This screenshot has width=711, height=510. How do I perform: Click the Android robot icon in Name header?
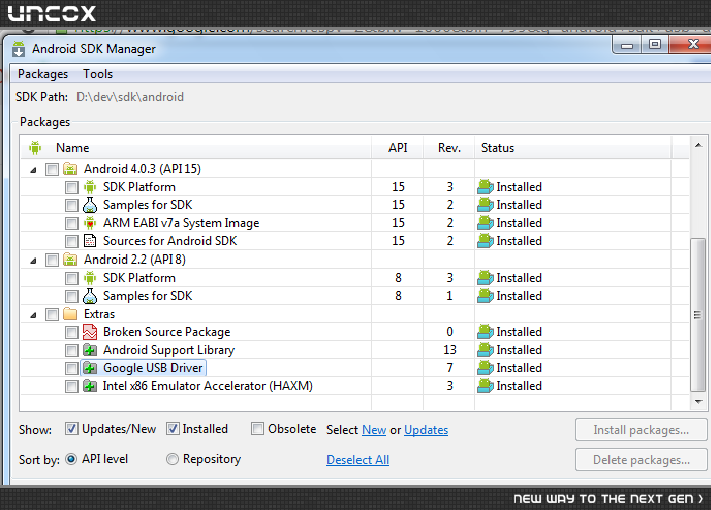click(36, 148)
